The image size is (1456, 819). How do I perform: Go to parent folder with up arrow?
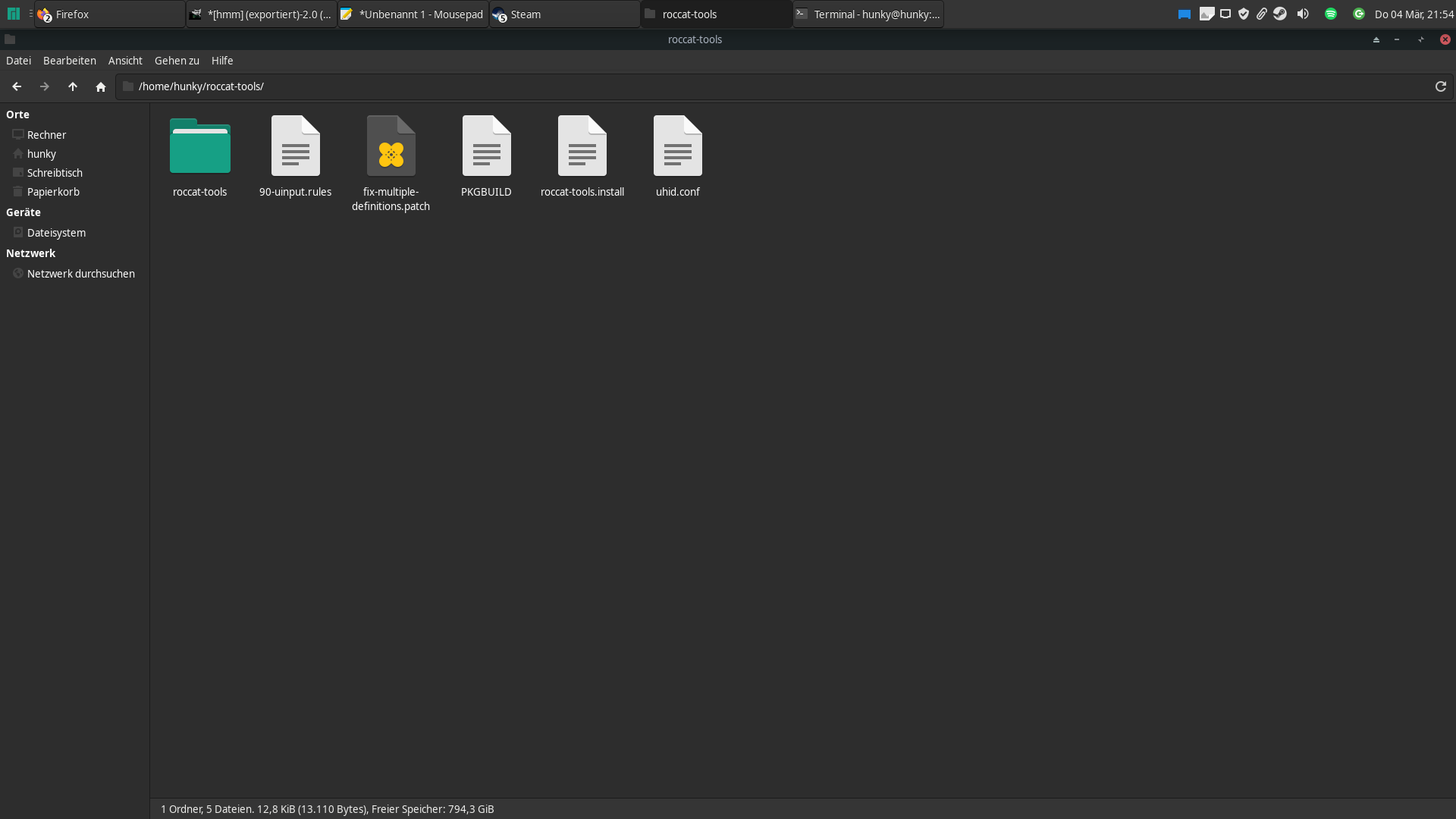pyautogui.click(x=73, y=86)
